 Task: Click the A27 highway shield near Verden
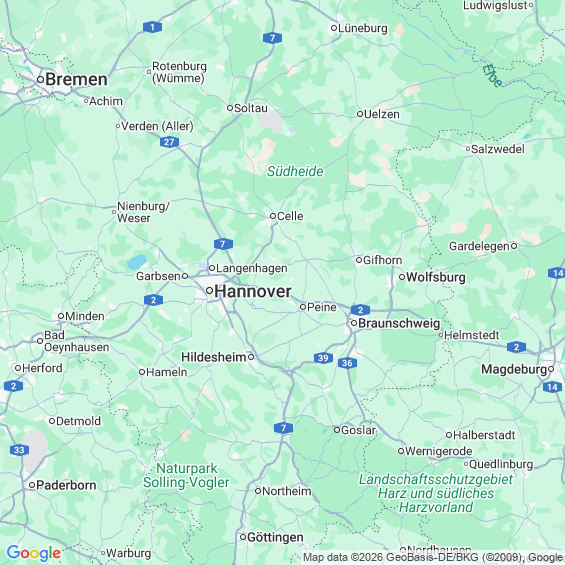(169, 142)
